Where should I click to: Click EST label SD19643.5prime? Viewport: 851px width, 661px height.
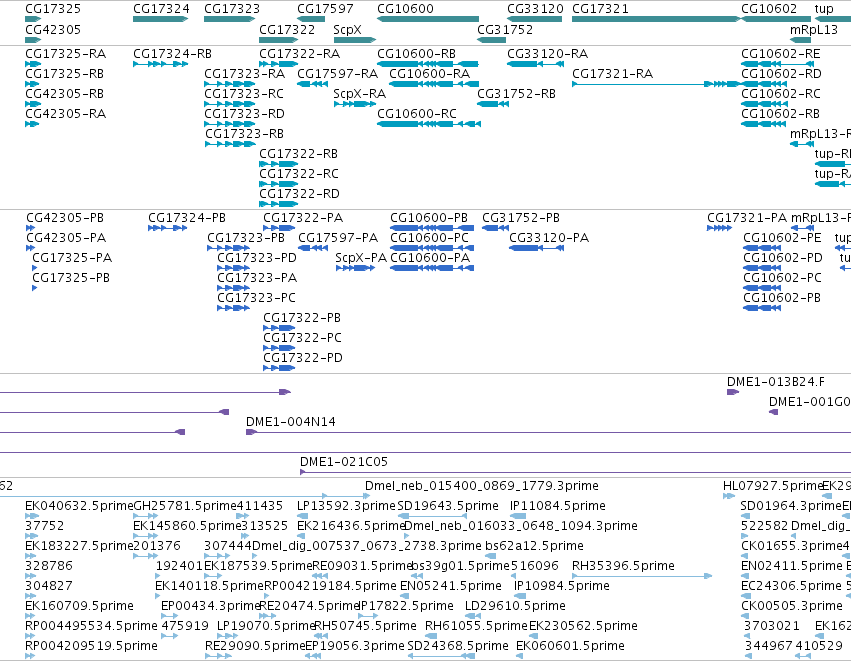tap(448, 506)
